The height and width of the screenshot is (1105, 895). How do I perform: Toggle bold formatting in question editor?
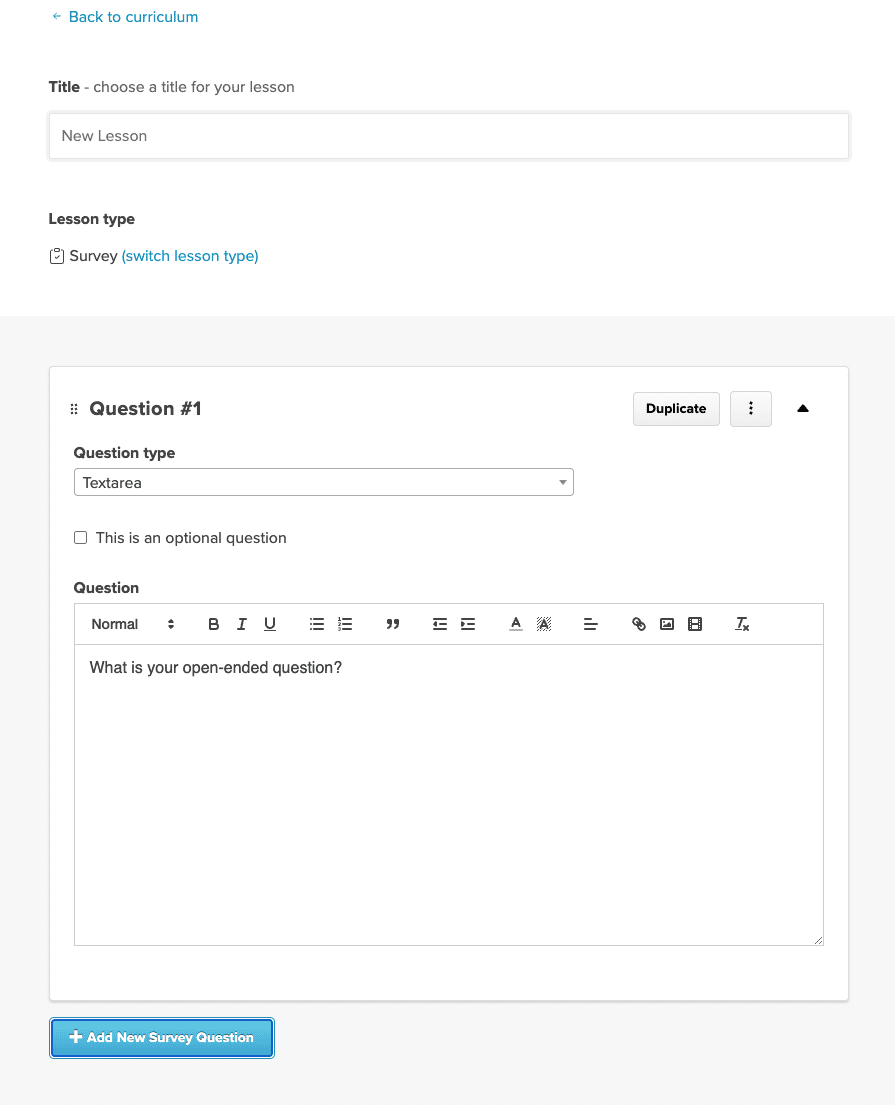[214, 624]
